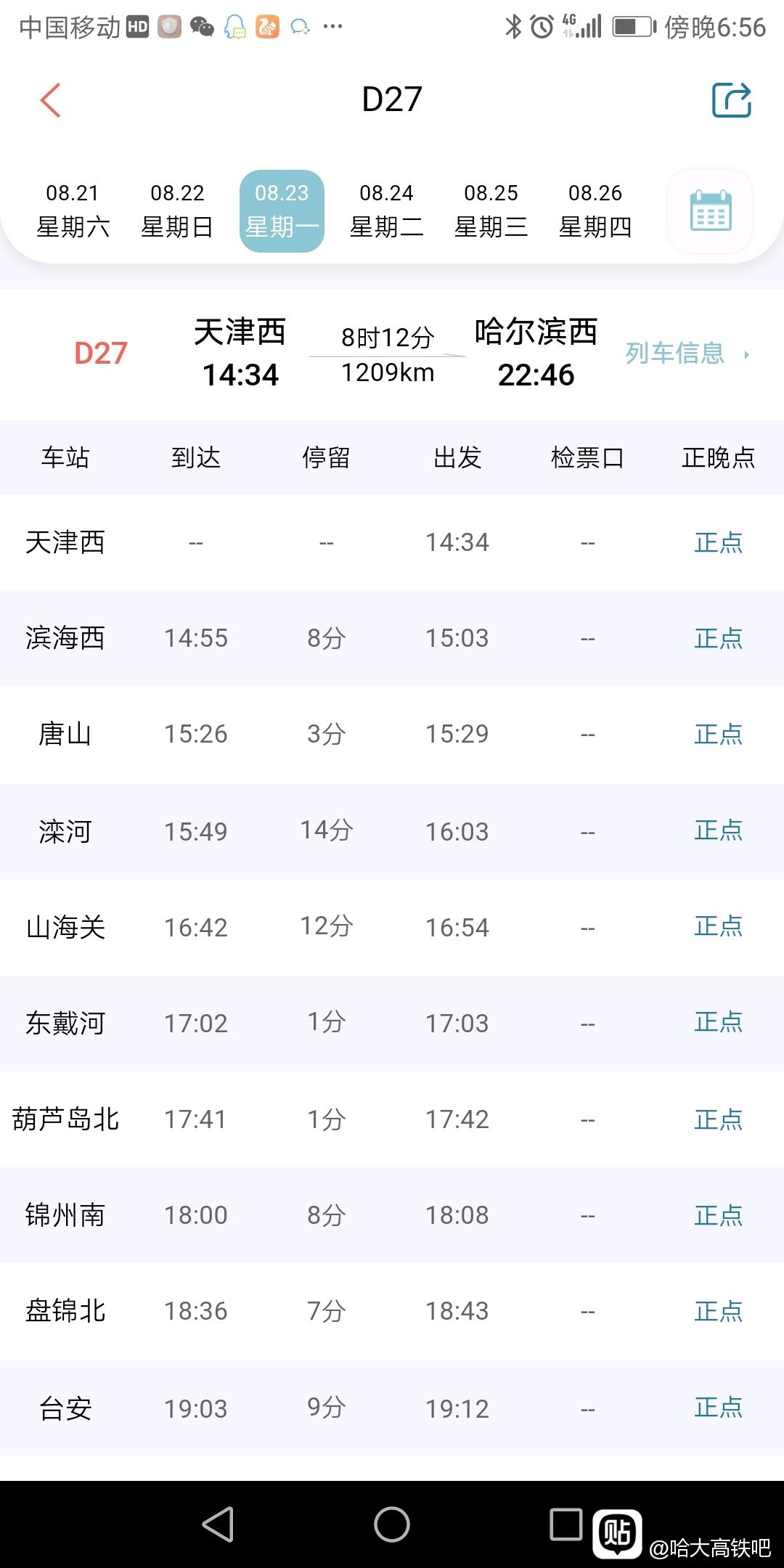The width and height of the screenshot is (784, 1568).
Task: Switch to date 08.24 星期二
Action: tap(386, 211)
